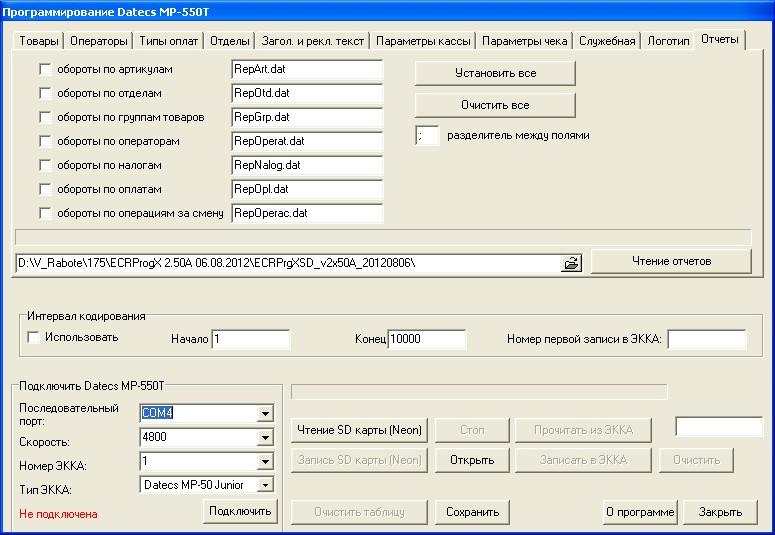Click the 'Закрыть' button
The height and width of the screenshot is (535, 775).
pyautogui.click(x=720, y=512)
